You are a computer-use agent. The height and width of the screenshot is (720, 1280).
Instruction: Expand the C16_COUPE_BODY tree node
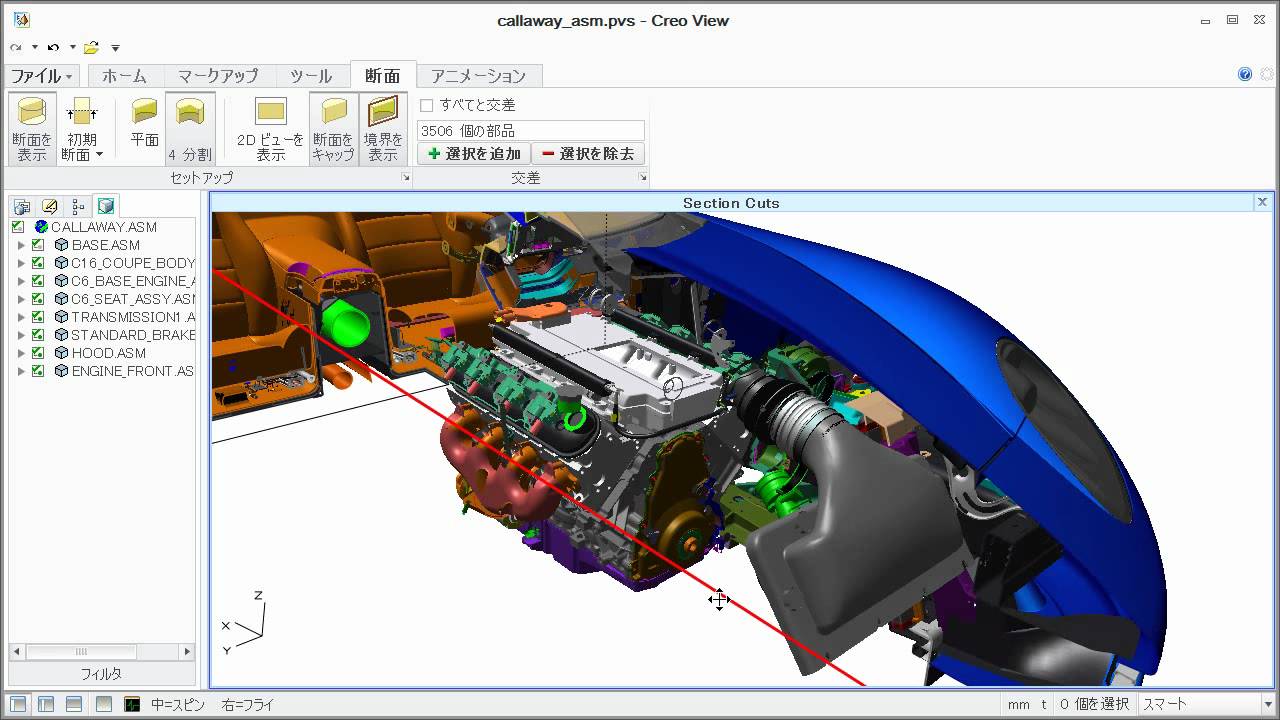(21, 263)
